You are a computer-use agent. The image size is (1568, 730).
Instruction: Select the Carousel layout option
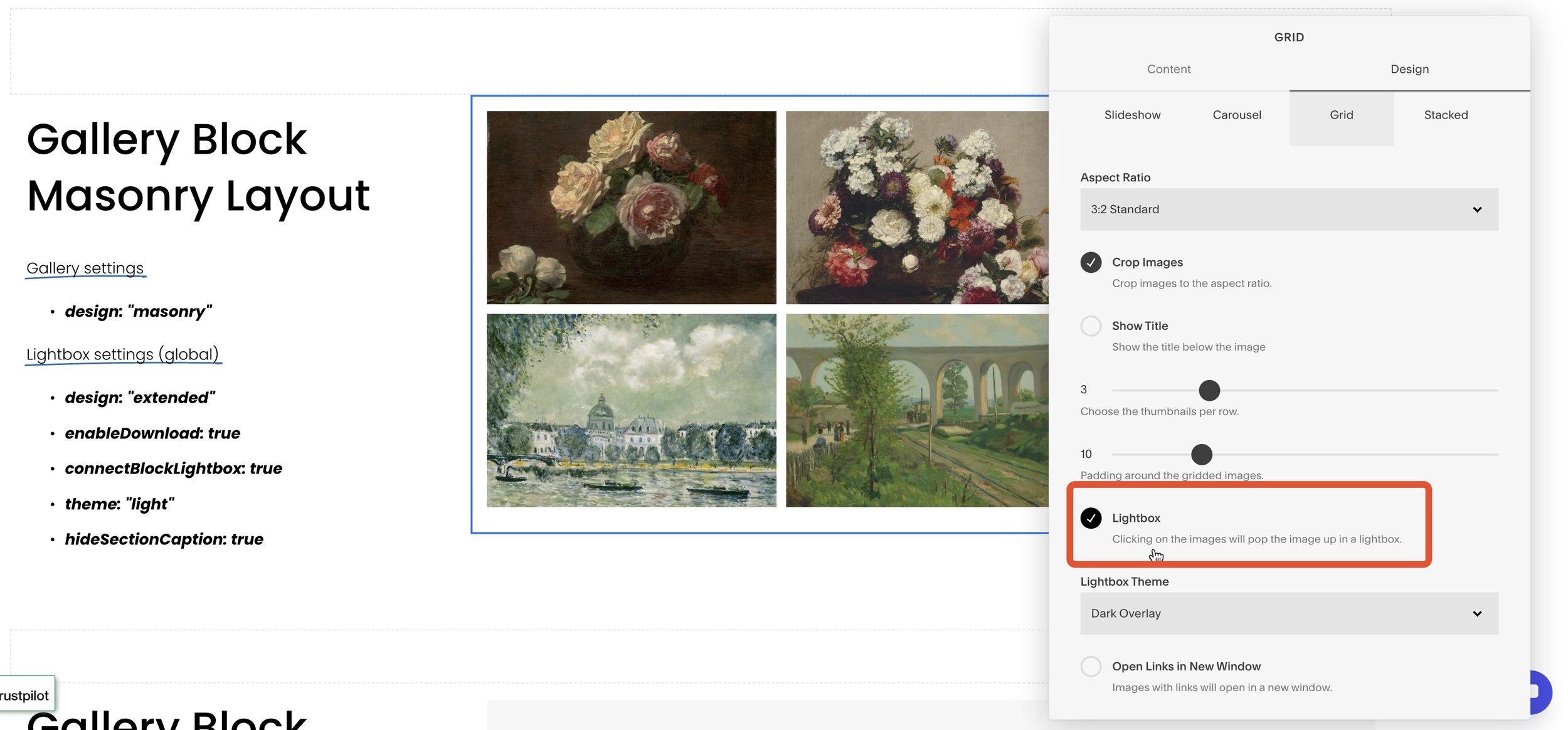pos(1236,115)
